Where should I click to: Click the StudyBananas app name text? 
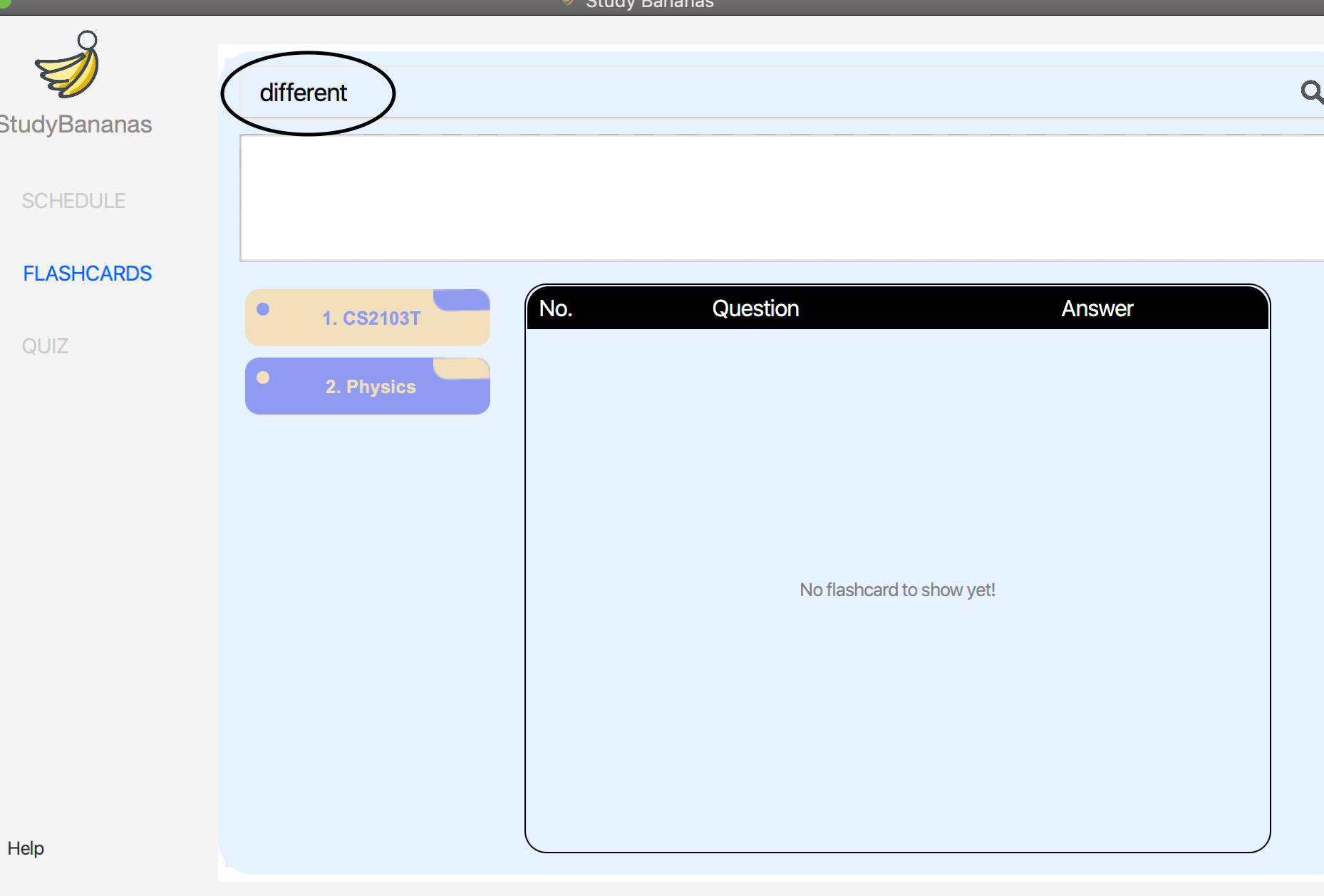(x=76, y=124)
